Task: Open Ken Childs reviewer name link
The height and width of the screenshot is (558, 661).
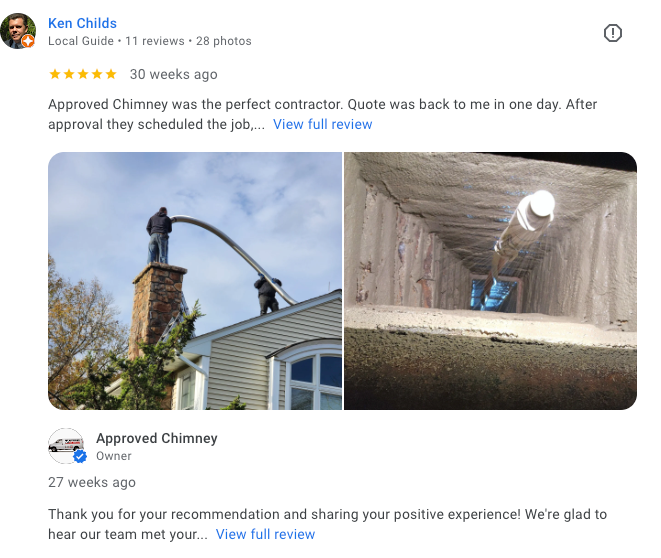Action: point(82,23)
